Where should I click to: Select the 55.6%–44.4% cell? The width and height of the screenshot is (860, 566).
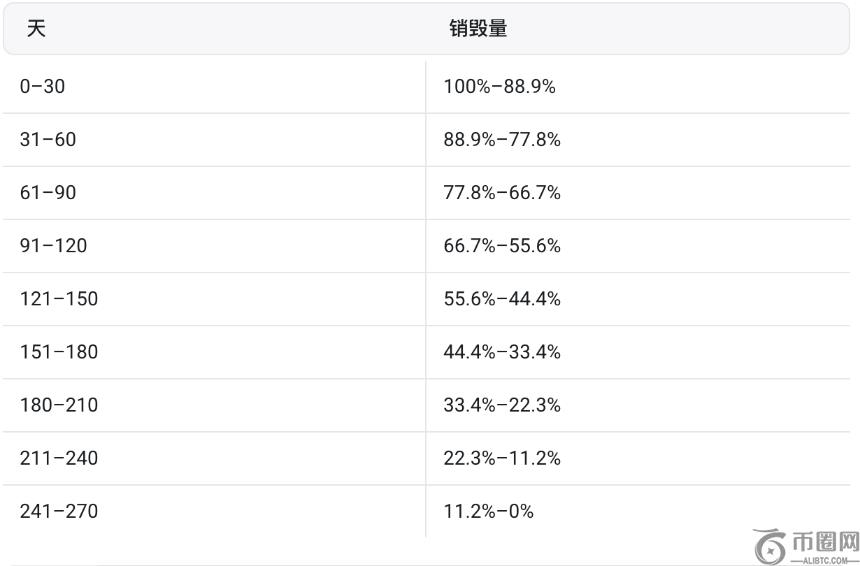pos(502,299)
